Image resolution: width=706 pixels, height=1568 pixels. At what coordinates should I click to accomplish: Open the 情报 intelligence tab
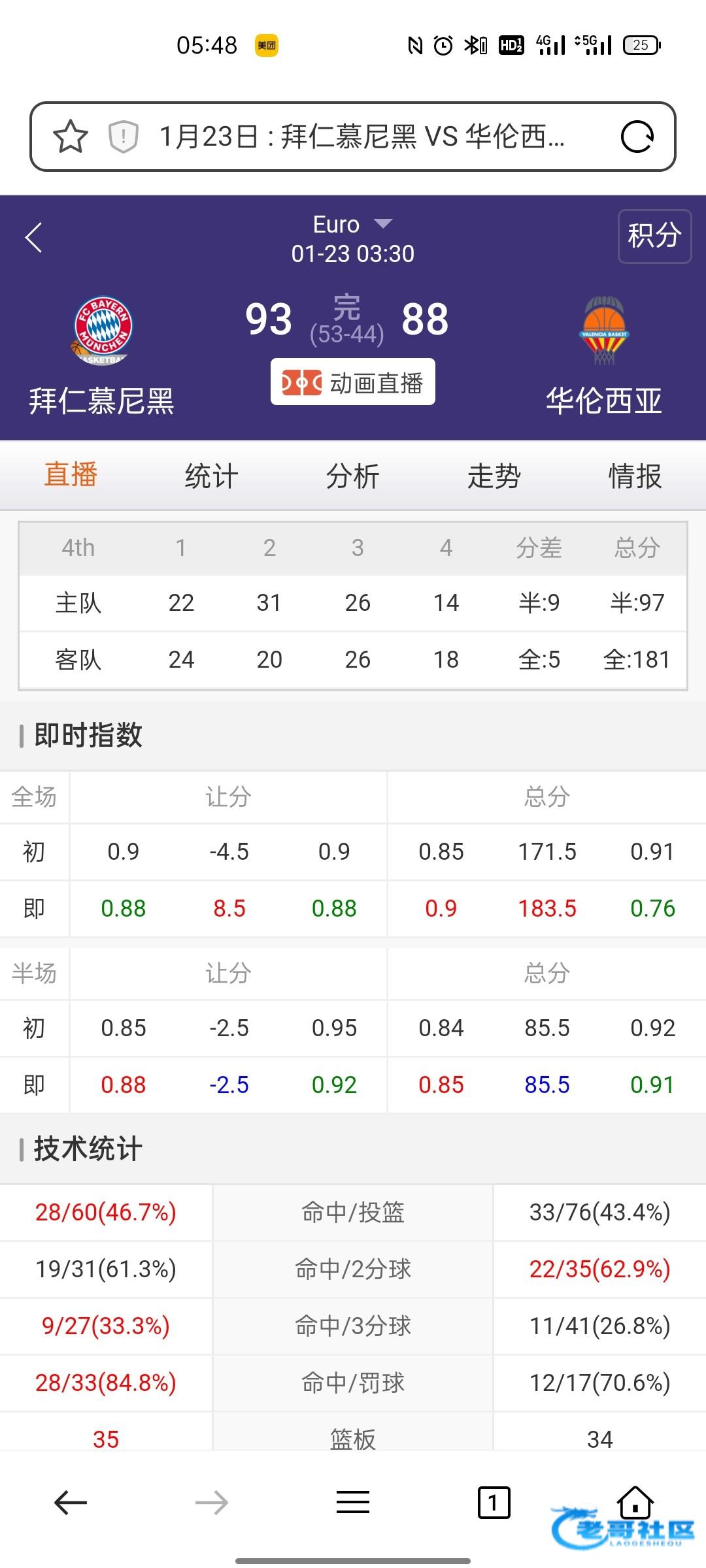point(635,476)
